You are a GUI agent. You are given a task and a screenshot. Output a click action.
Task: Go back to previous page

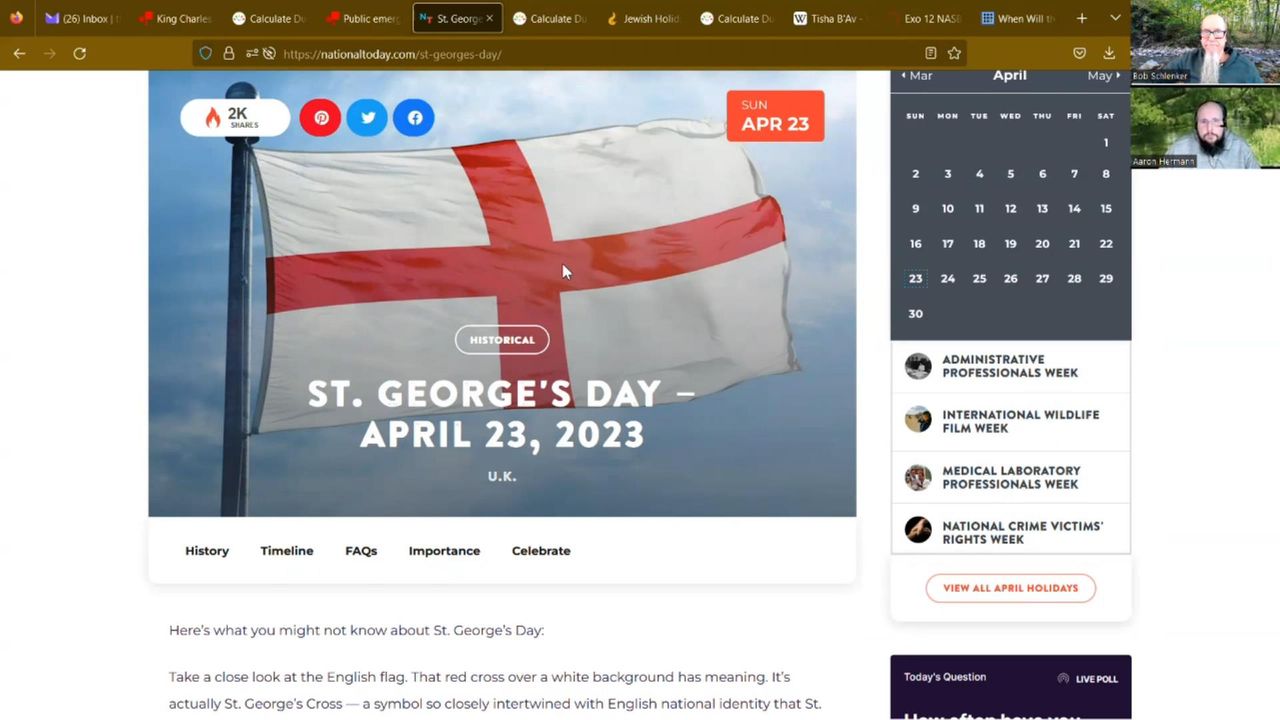coord(19,54)
